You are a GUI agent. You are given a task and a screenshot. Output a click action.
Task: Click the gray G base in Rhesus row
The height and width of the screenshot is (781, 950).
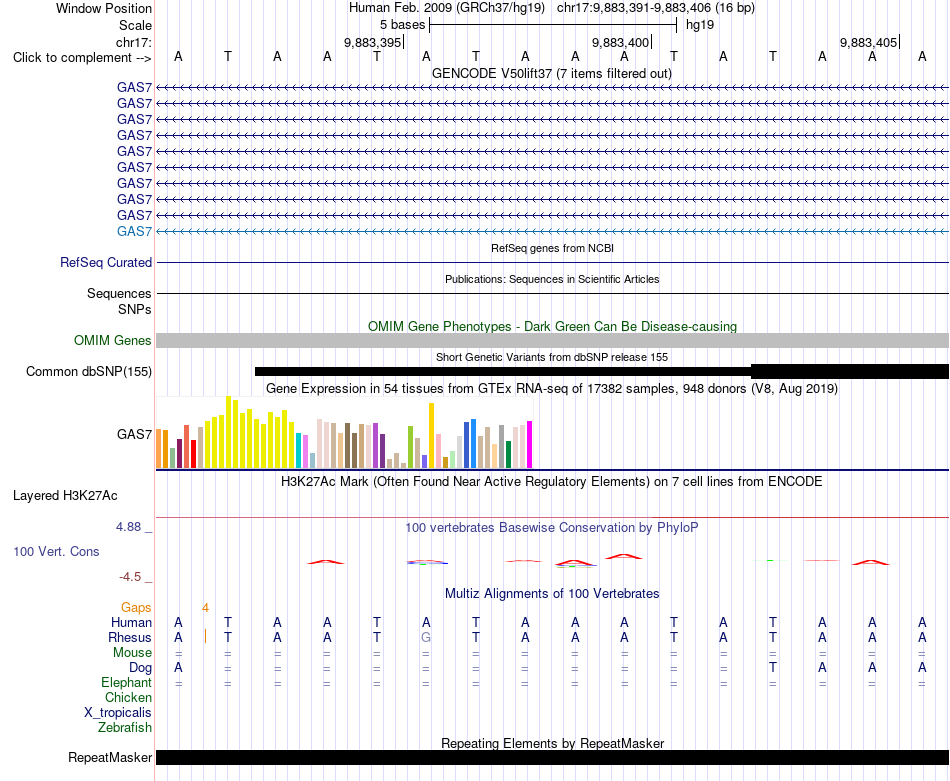coord(426,637)
